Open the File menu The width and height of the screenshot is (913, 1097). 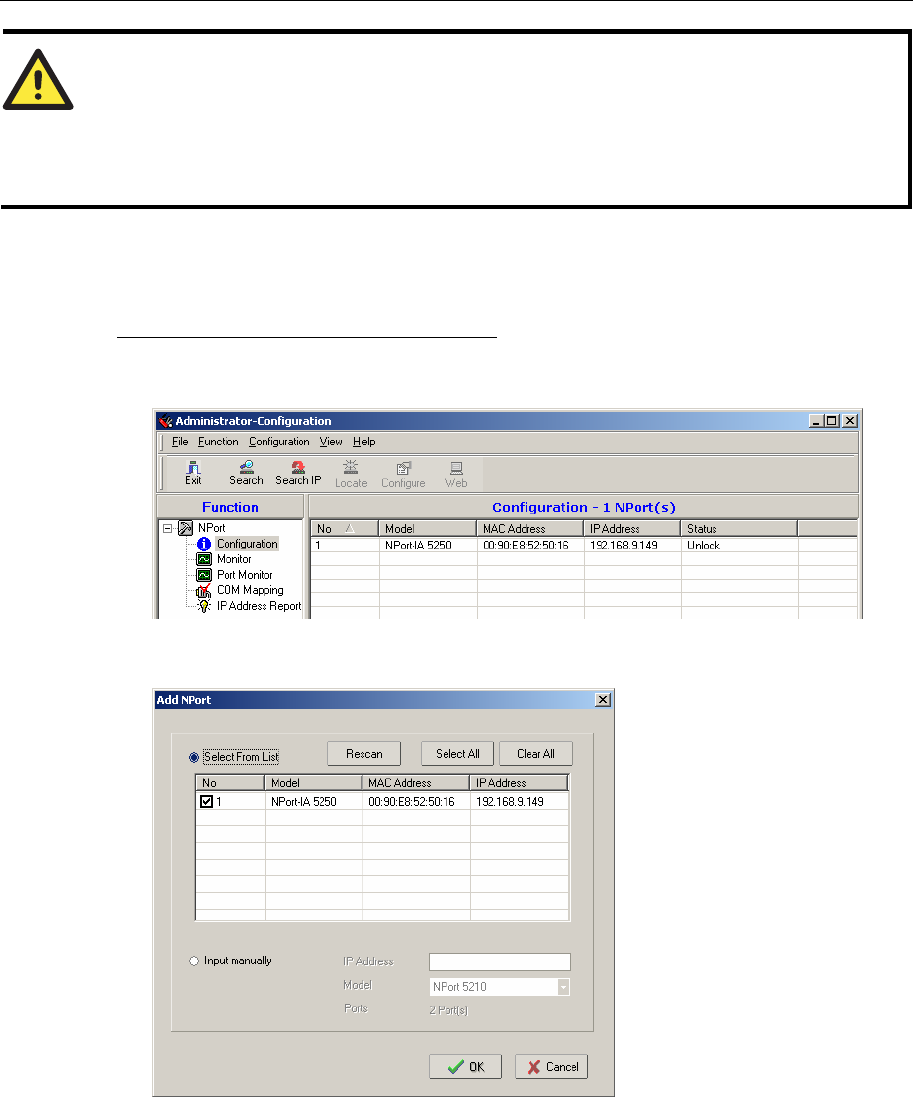coord(180,441)
